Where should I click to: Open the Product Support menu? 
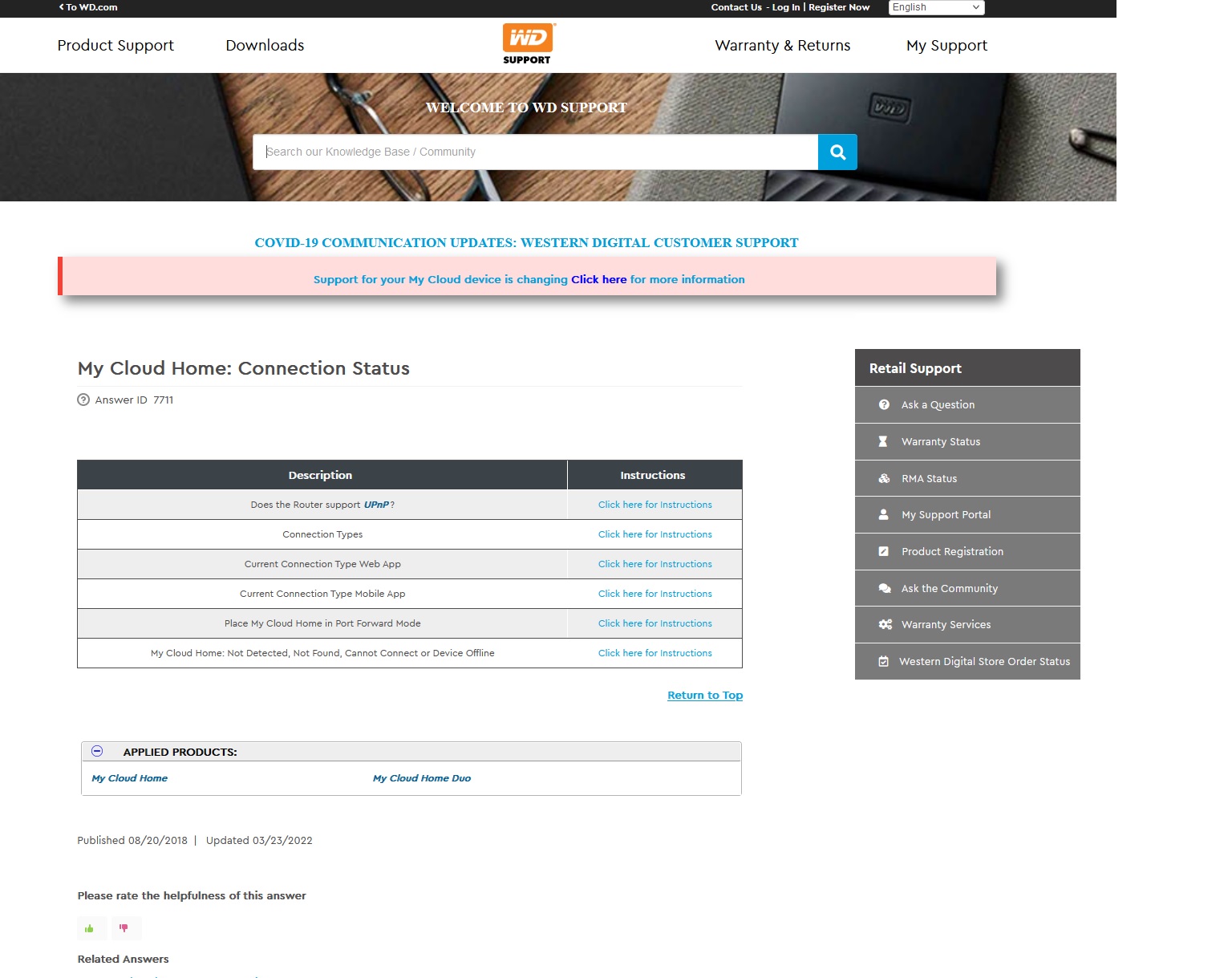tap(115, 45)
